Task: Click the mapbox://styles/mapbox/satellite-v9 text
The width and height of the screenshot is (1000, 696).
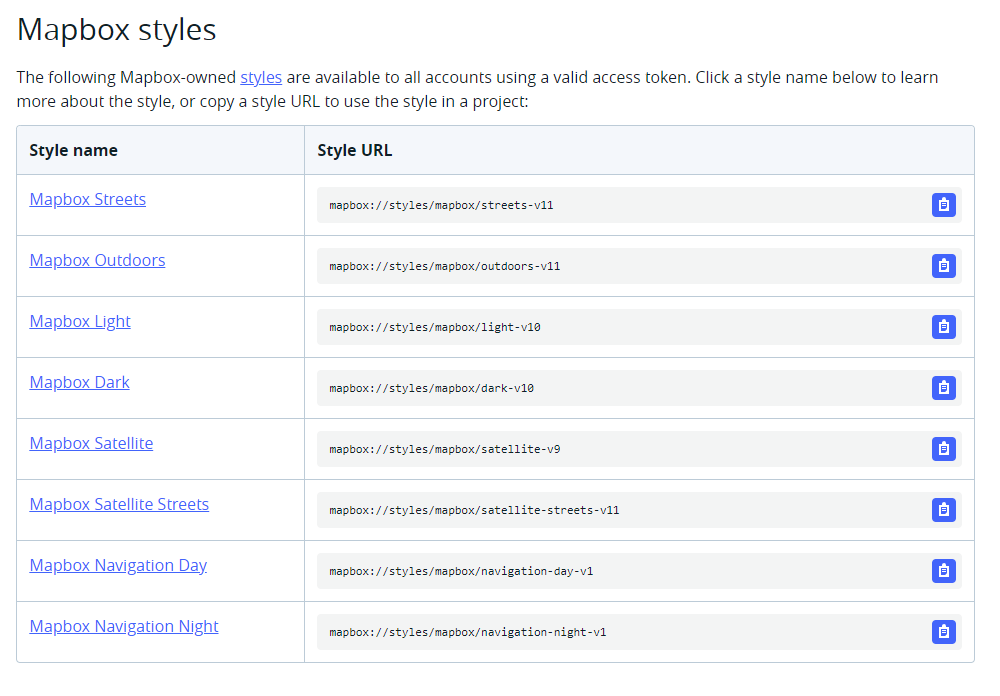Action: (445, 449)
